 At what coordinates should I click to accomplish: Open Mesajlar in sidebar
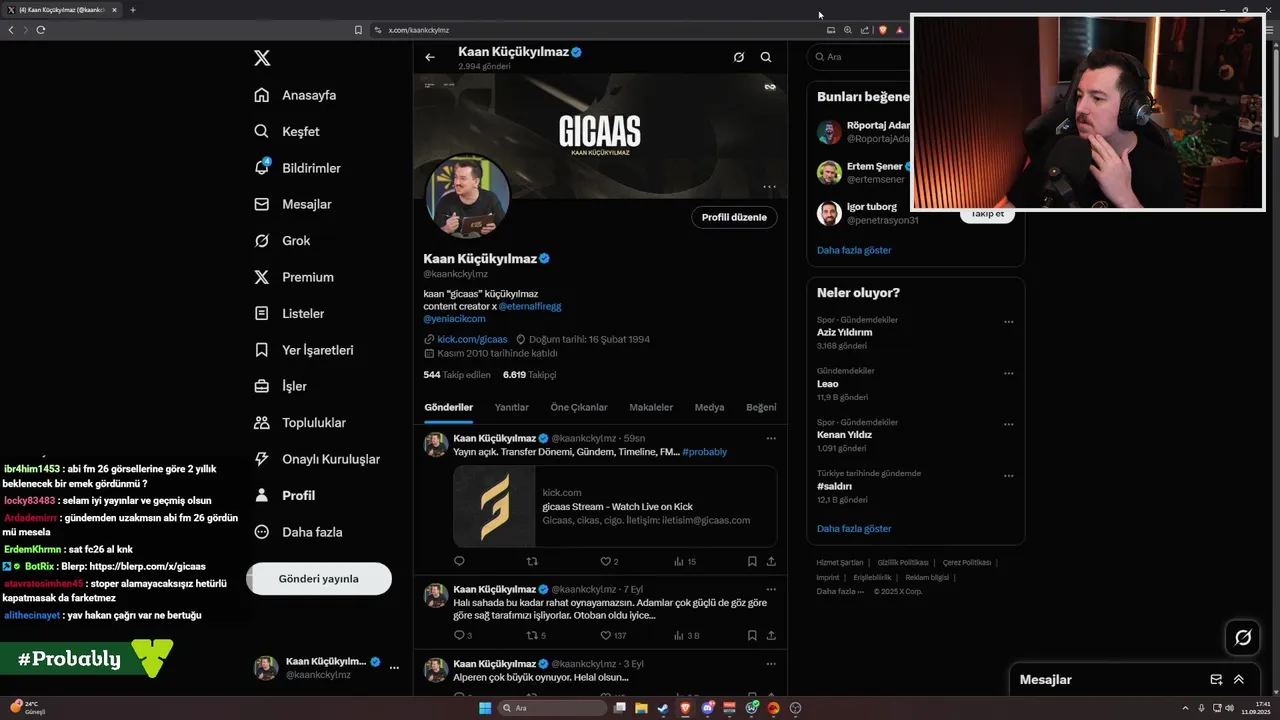pyautogui.click(x=293, y=204)
